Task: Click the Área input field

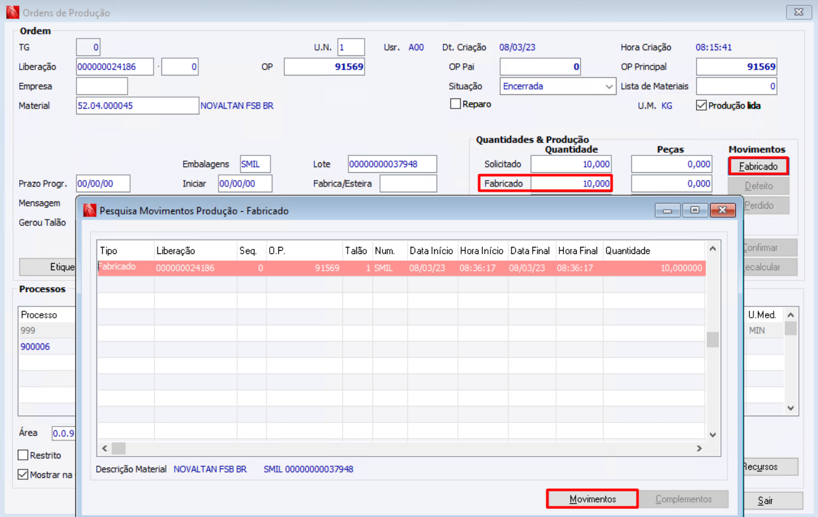Action: (x=64, y=433)
